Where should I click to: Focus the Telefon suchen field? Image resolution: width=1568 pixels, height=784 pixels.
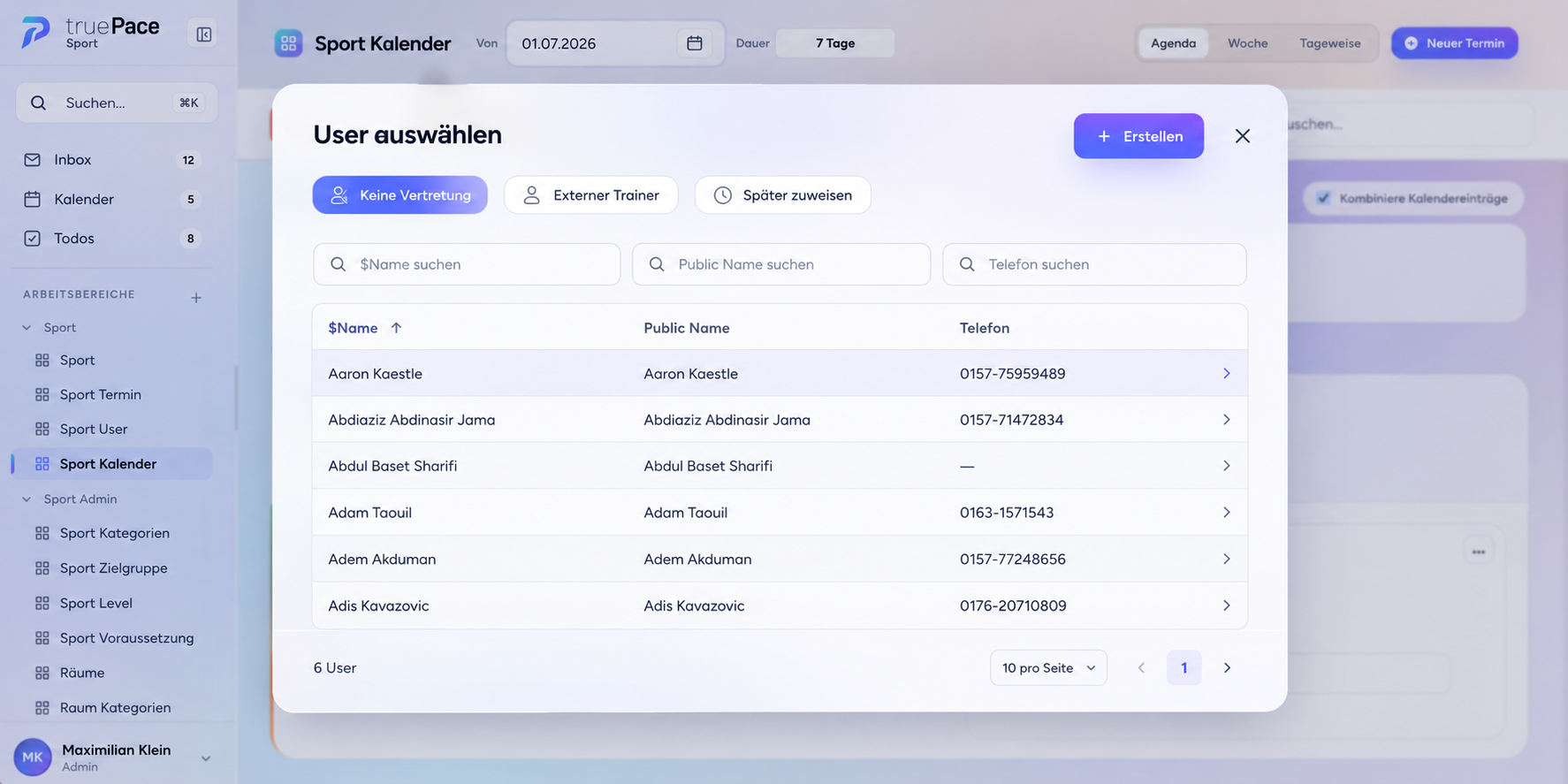1094,264
